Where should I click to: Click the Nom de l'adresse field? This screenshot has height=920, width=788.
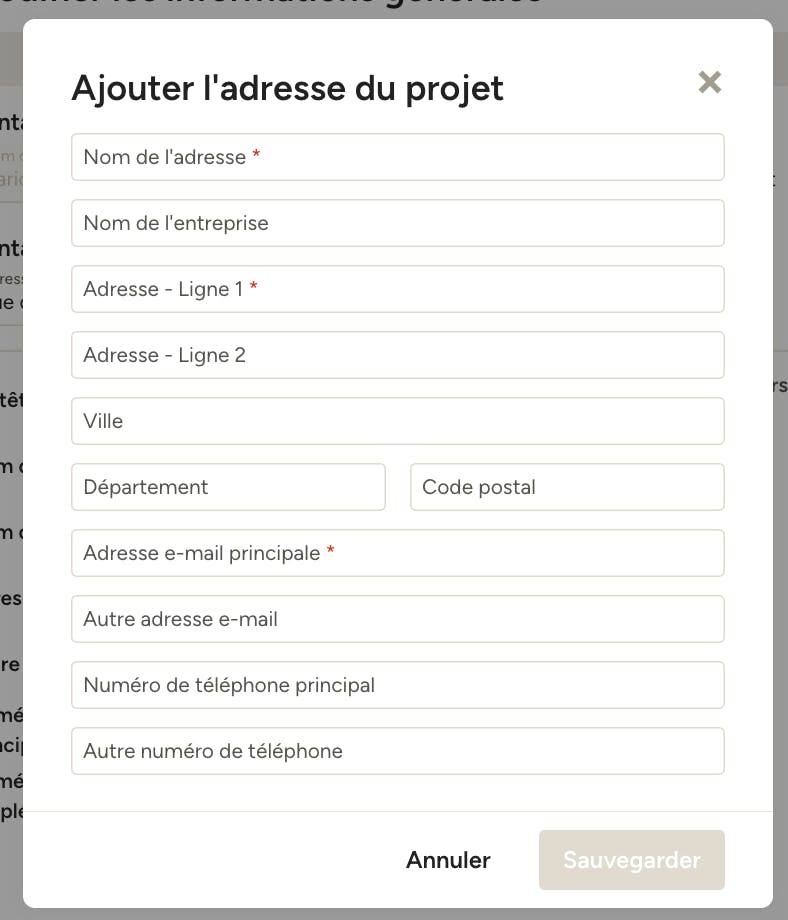[398, 157]
